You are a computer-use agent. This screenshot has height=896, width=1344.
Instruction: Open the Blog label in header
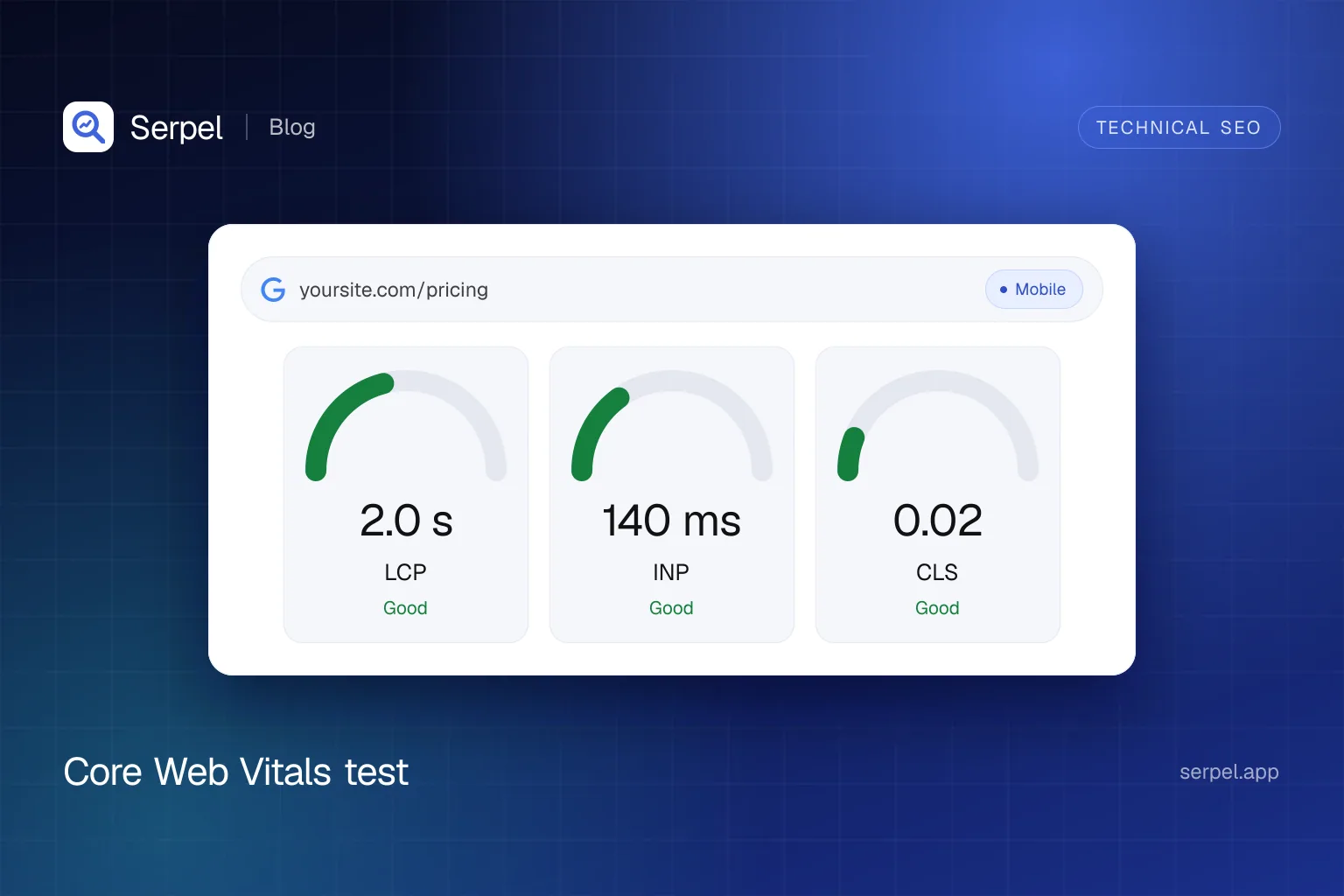pyautogui.click(x=292, y=127)
